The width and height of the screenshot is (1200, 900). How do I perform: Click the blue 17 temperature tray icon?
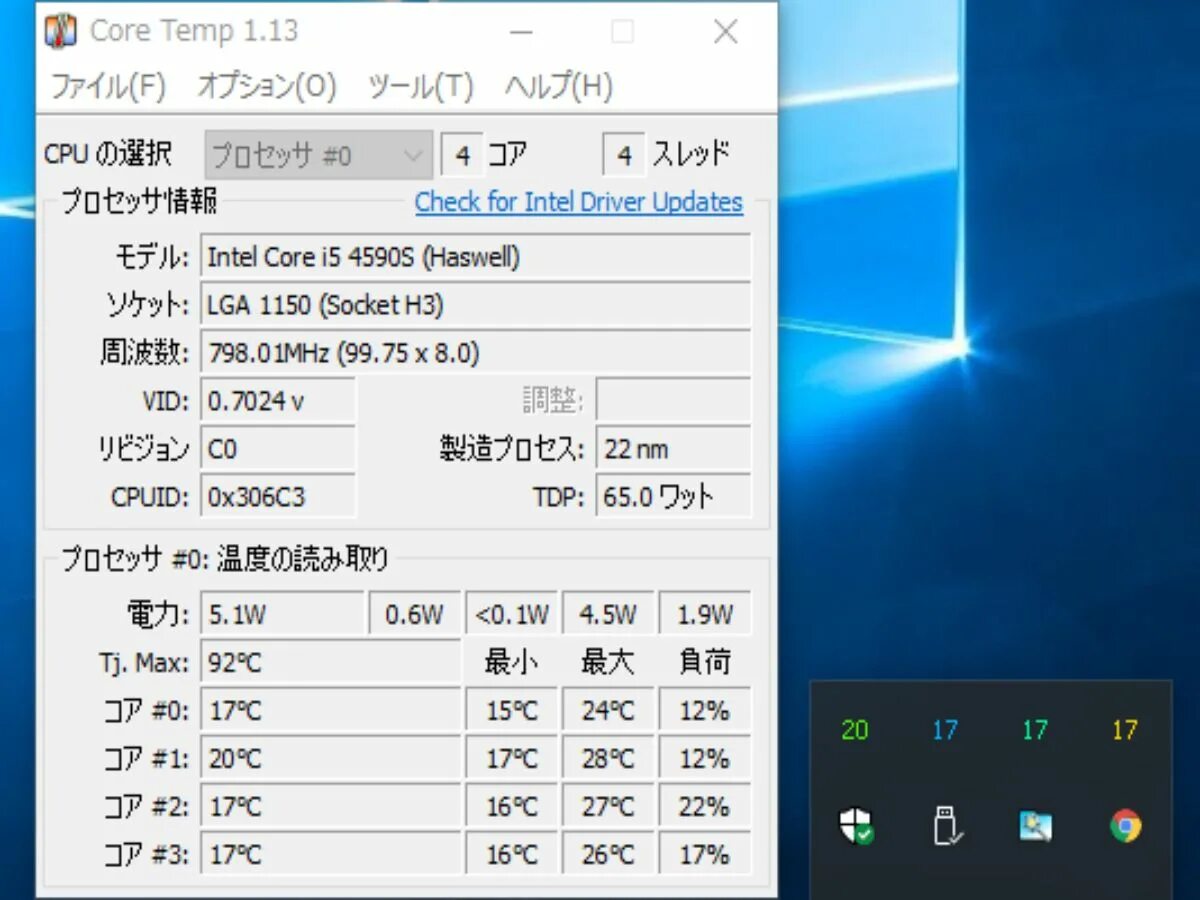click(x=945, y=731)
